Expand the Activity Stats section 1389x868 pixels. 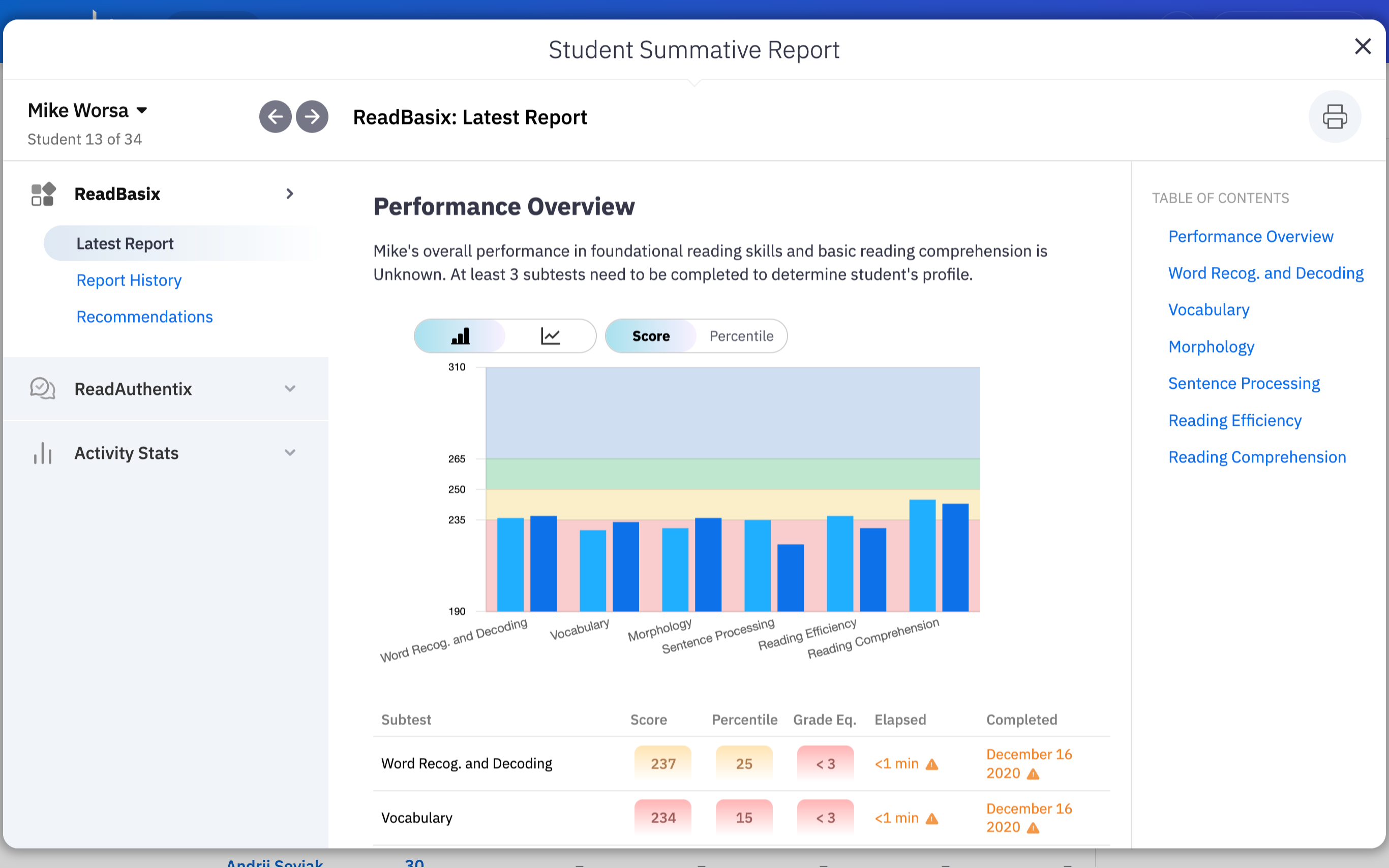tap(290, 453)
